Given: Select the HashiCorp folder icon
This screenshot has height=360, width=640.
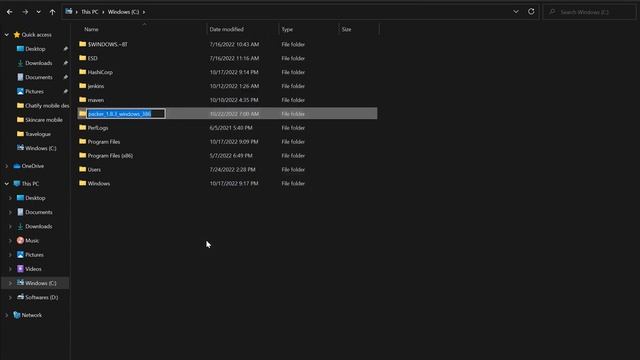Looking at the screenshot, I should click(x=82, y=72).
